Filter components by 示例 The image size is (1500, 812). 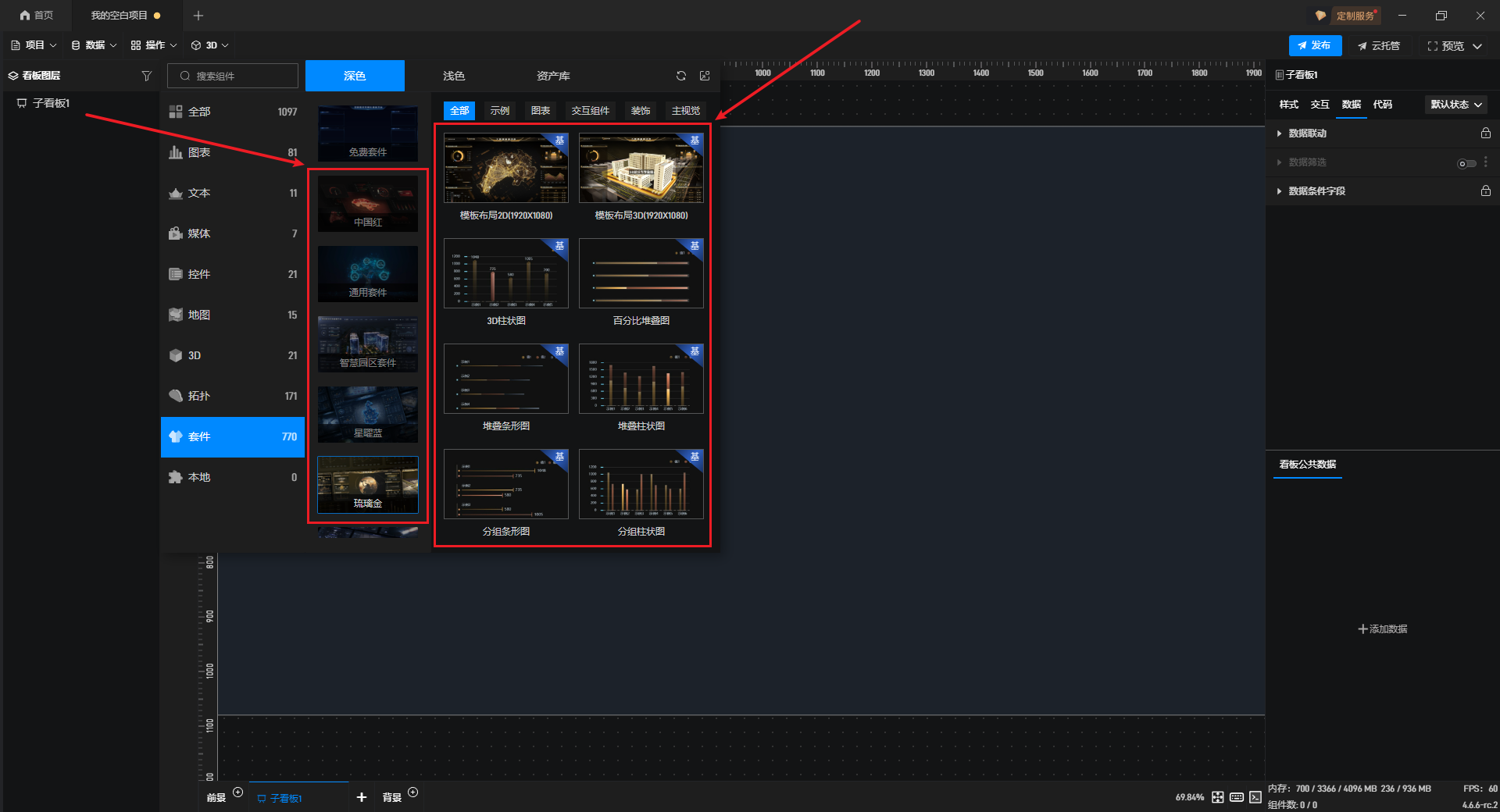[500, 111]
